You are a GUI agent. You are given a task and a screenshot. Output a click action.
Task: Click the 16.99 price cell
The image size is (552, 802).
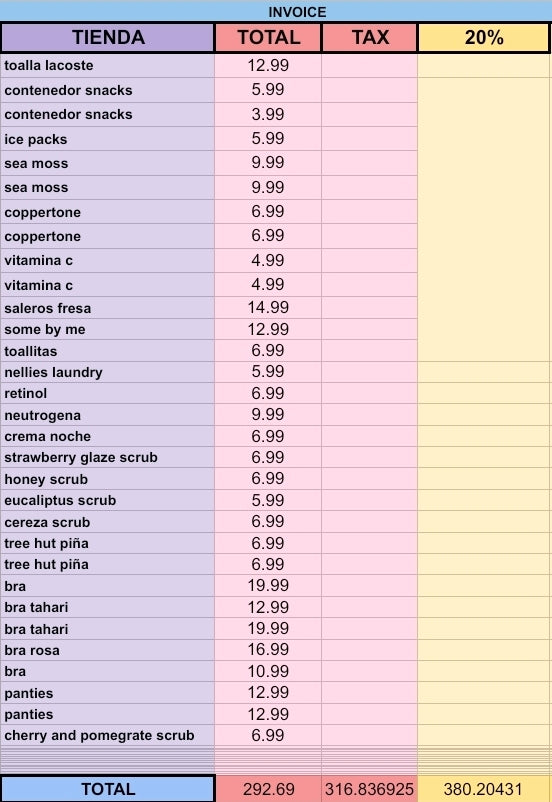tap(268, 650)
